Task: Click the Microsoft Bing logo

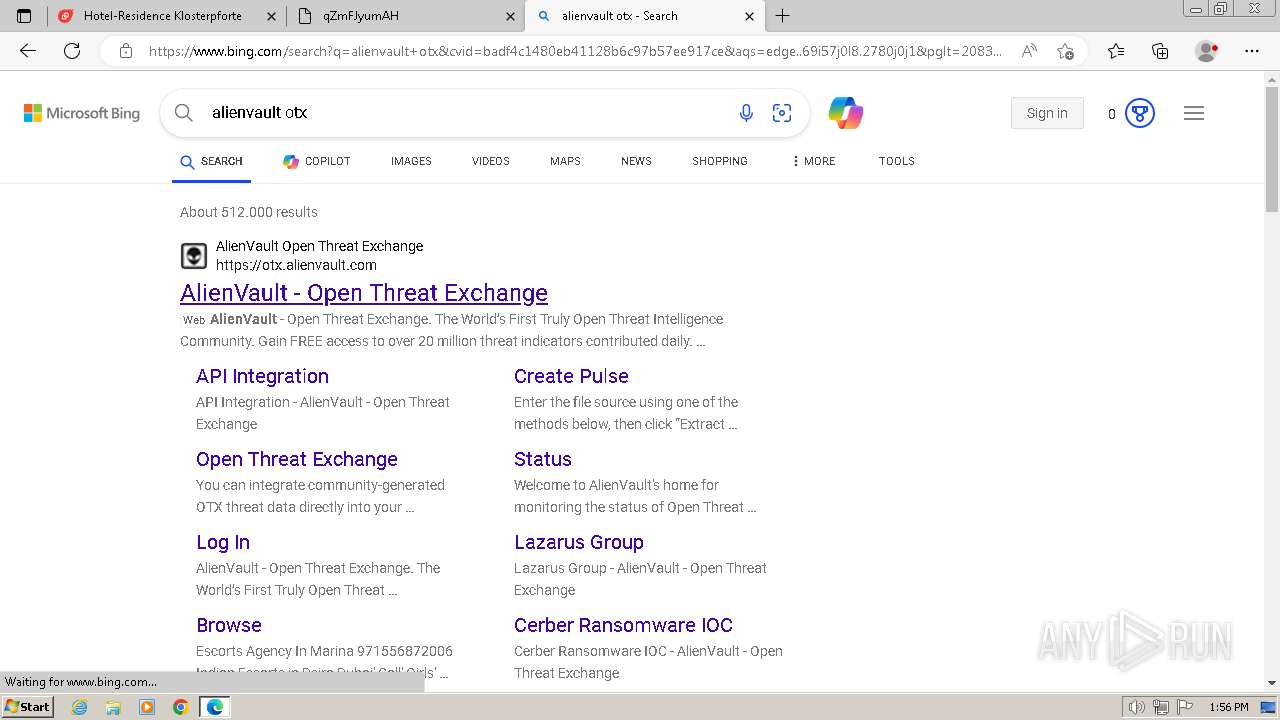Action: coord(82,113)
